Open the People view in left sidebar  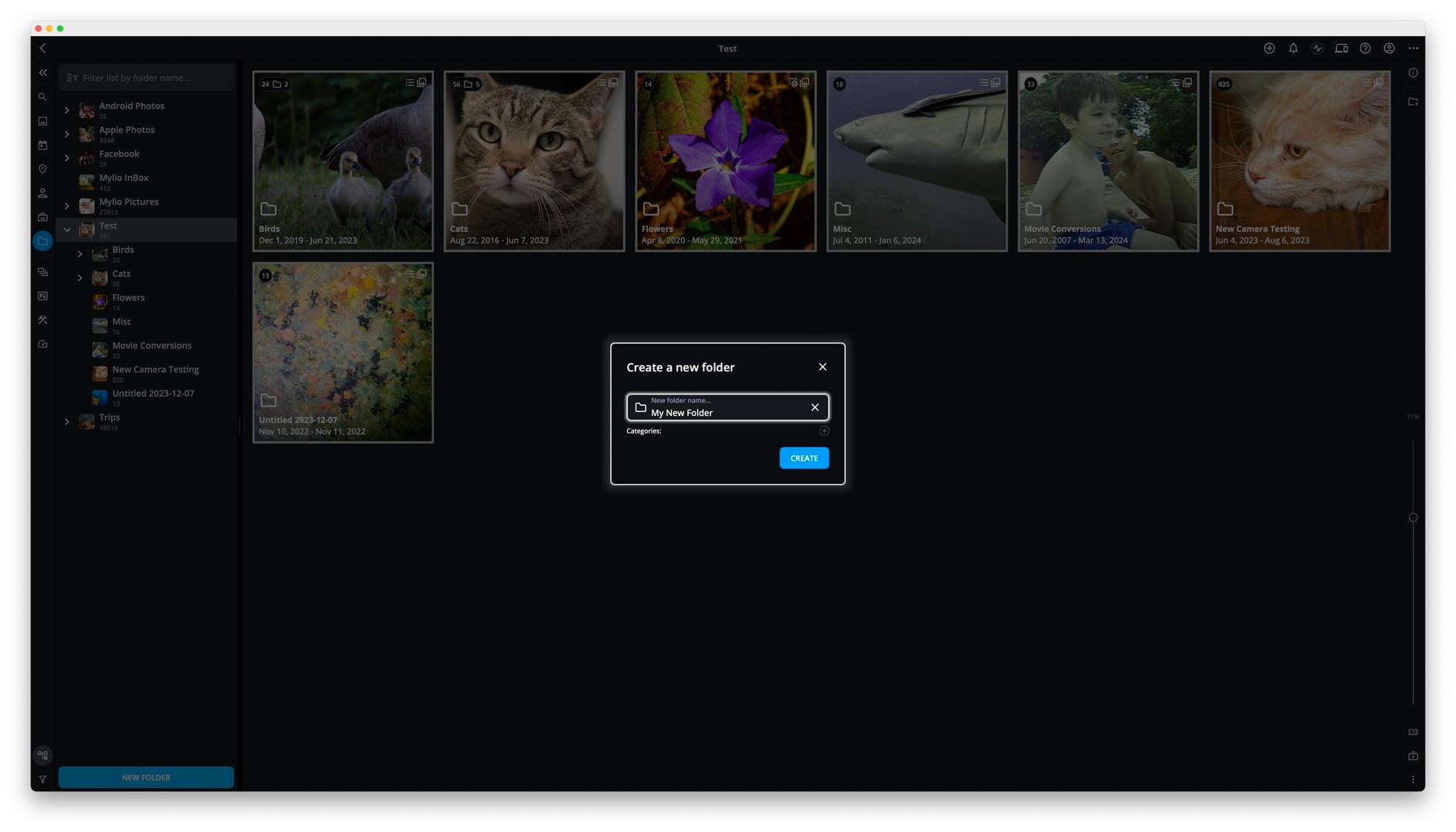(x=43, y=193)
